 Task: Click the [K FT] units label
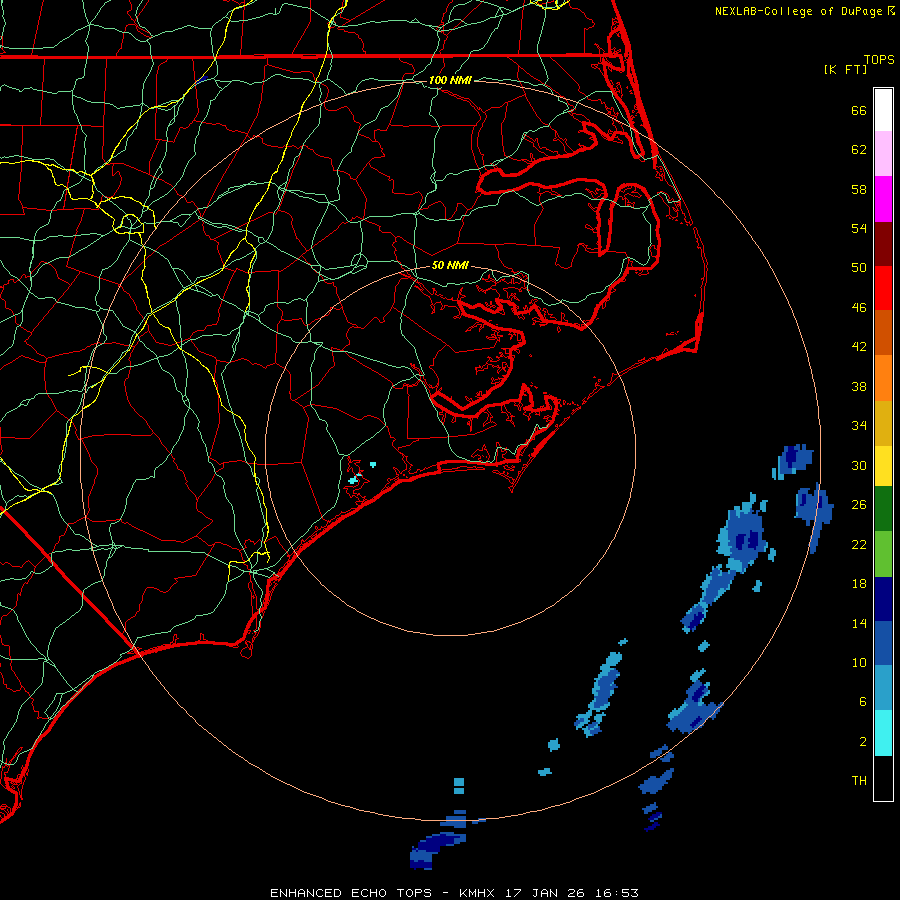[x=845, y=69]
